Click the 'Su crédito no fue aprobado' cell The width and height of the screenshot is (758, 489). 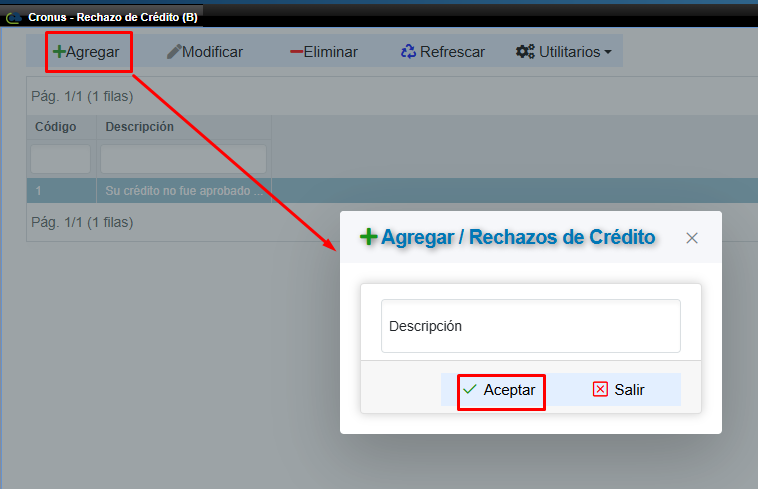(184, 191)
